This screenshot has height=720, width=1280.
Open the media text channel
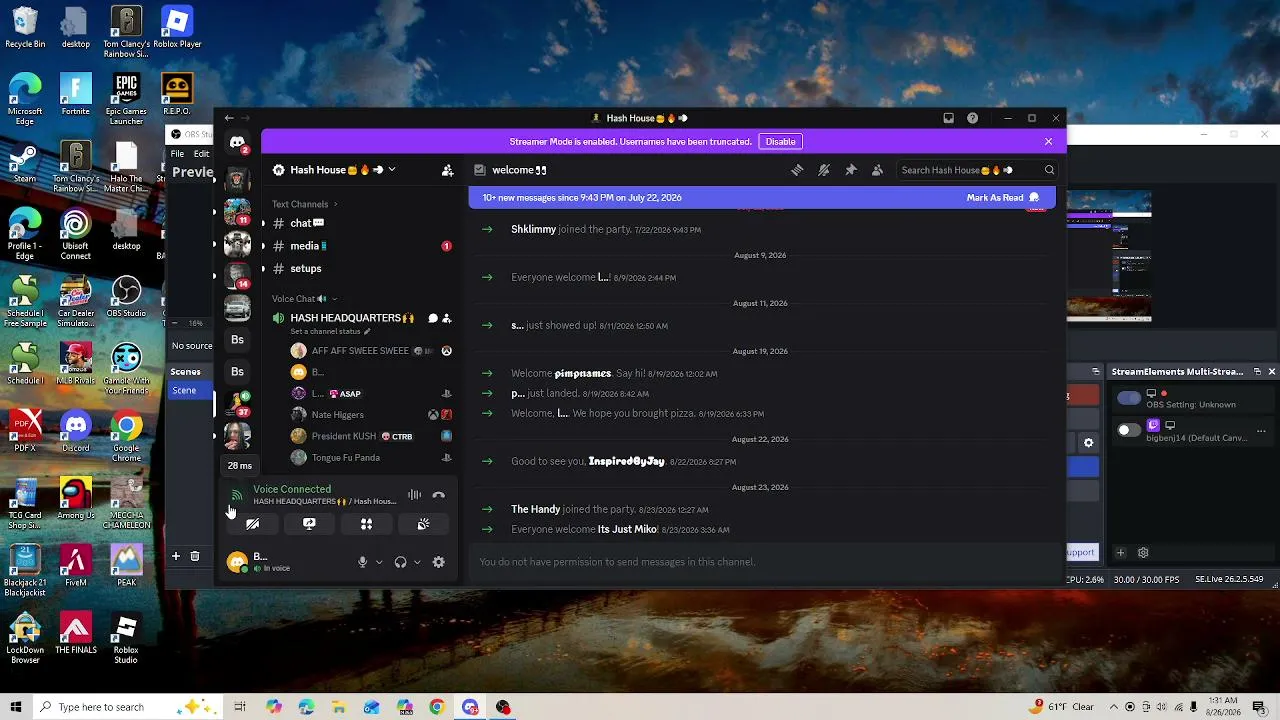coord(361,246)
